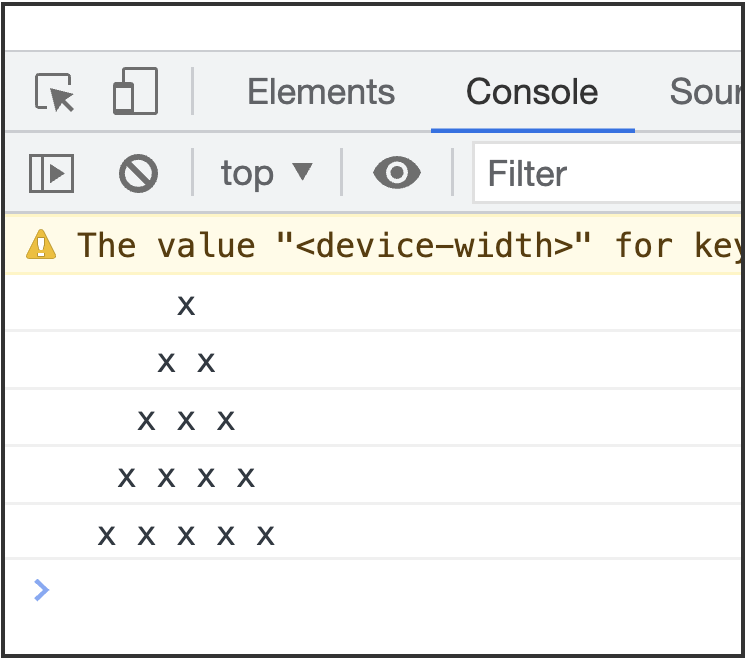
Task: Select the console row with three x's
Action: pyautogui.click(x=186, y=420)
